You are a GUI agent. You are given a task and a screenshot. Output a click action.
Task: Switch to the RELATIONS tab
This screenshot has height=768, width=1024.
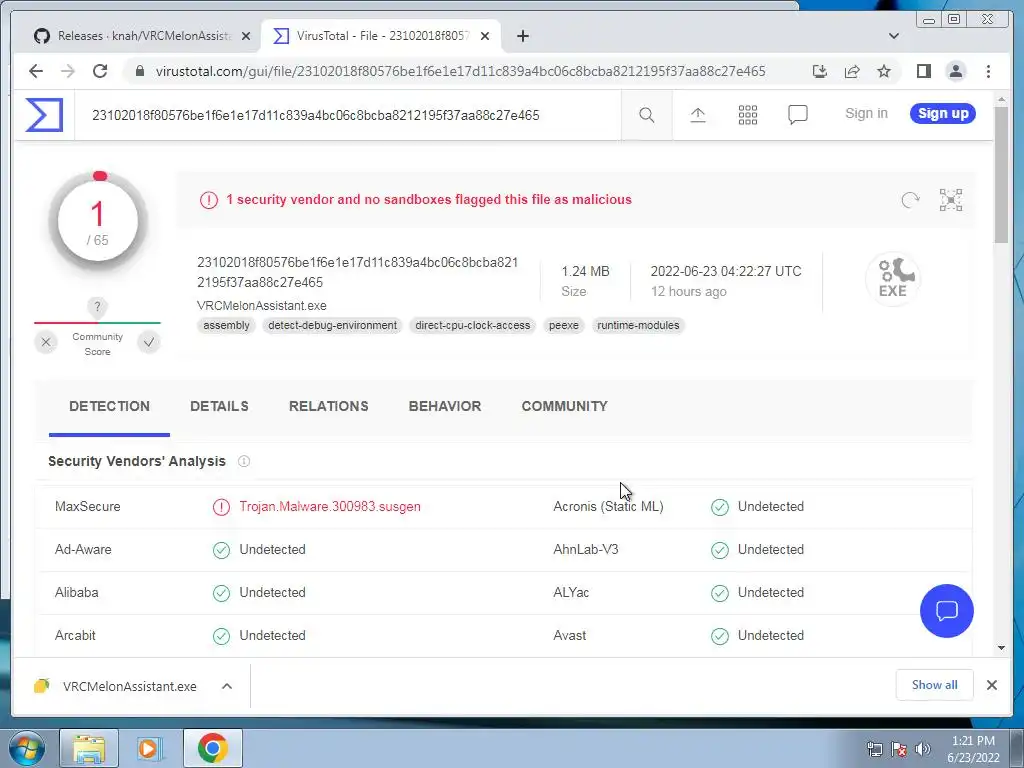(x=328, y=406)
